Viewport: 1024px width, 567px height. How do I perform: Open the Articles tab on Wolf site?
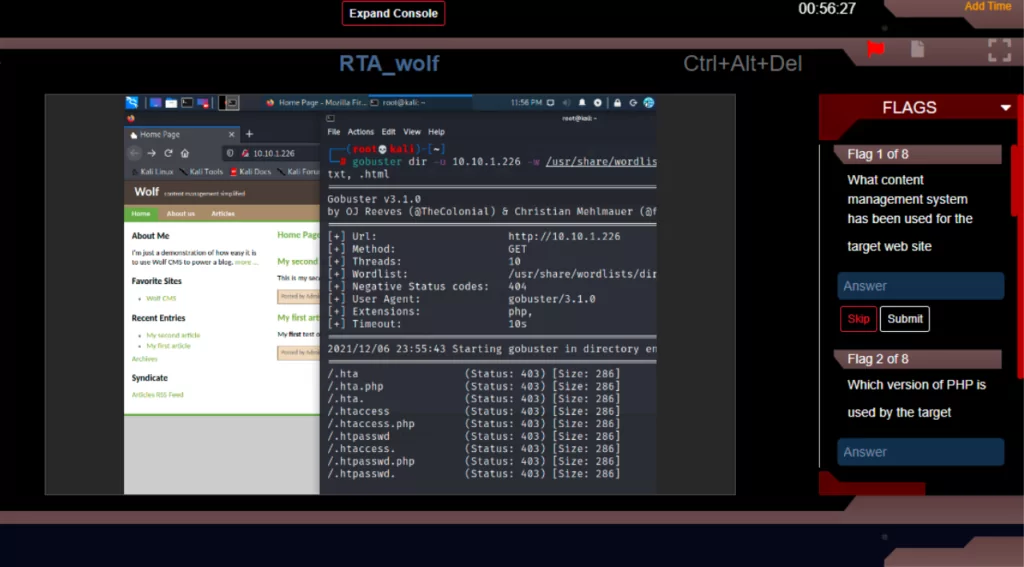(x=223, y=214)
